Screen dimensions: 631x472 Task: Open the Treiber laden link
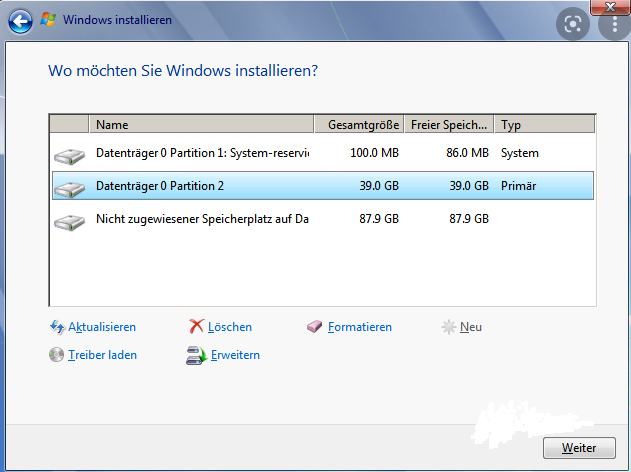[x=102, y=355]
